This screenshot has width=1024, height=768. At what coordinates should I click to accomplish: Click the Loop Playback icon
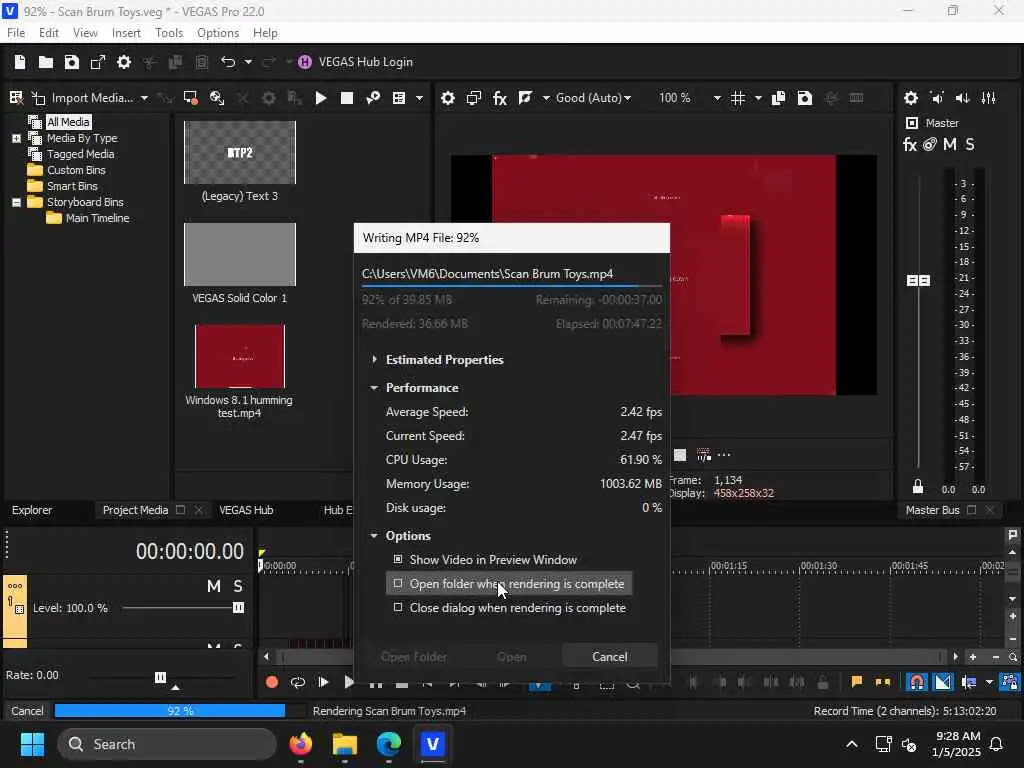pyautogui.click(x=298, y=682)
